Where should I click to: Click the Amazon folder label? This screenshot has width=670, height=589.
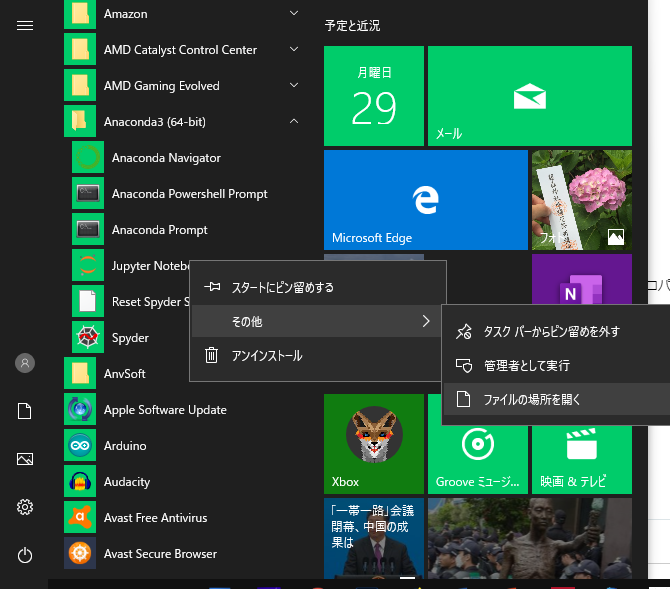tap(126, 14)
